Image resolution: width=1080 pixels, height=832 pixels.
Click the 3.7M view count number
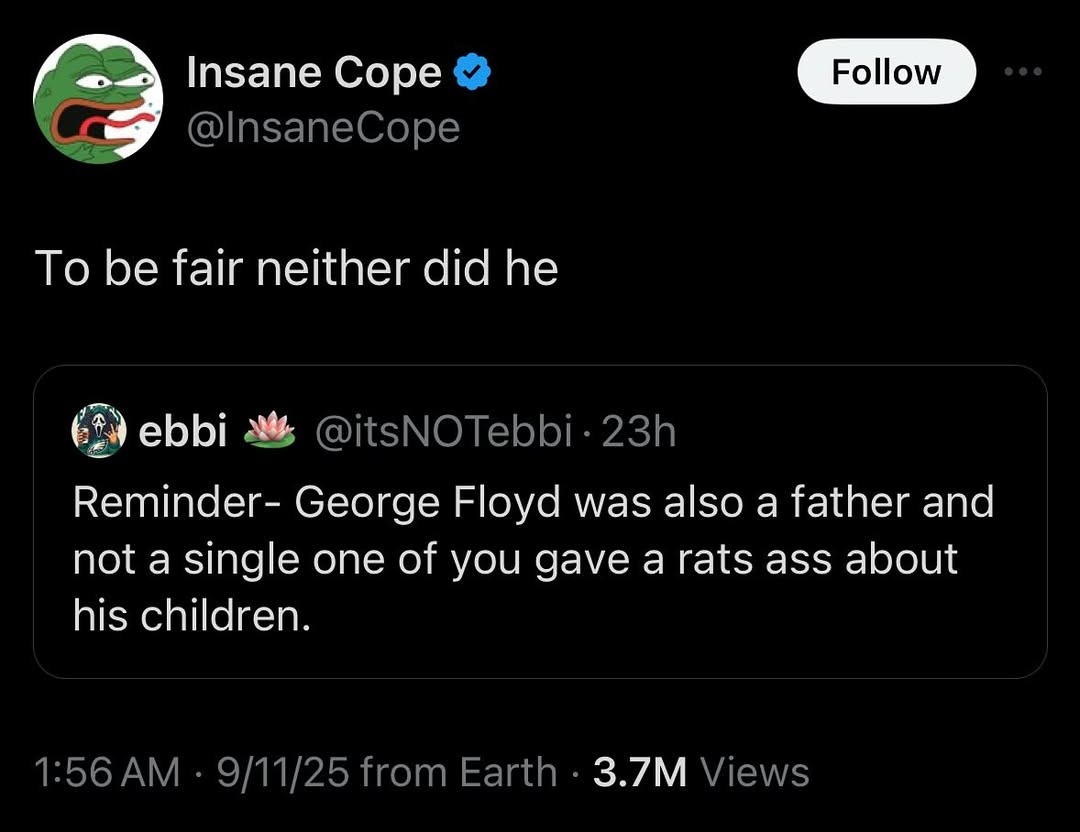coord(640,772)
